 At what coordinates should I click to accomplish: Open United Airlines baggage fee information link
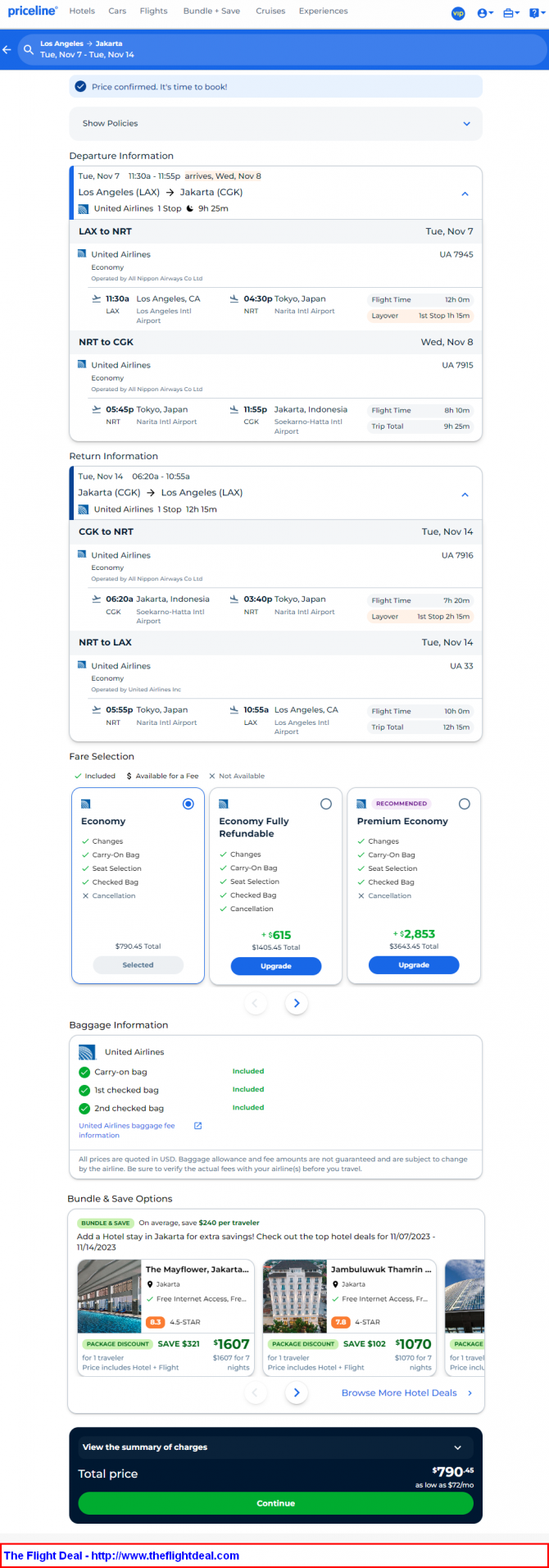coord(127,1131)
